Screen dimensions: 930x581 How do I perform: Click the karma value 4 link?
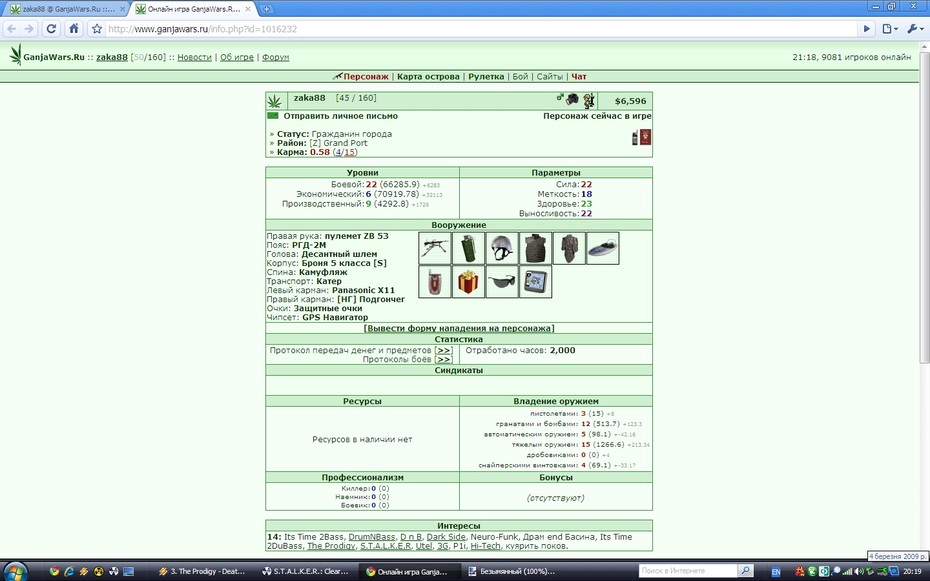click(x=338, y=152)
